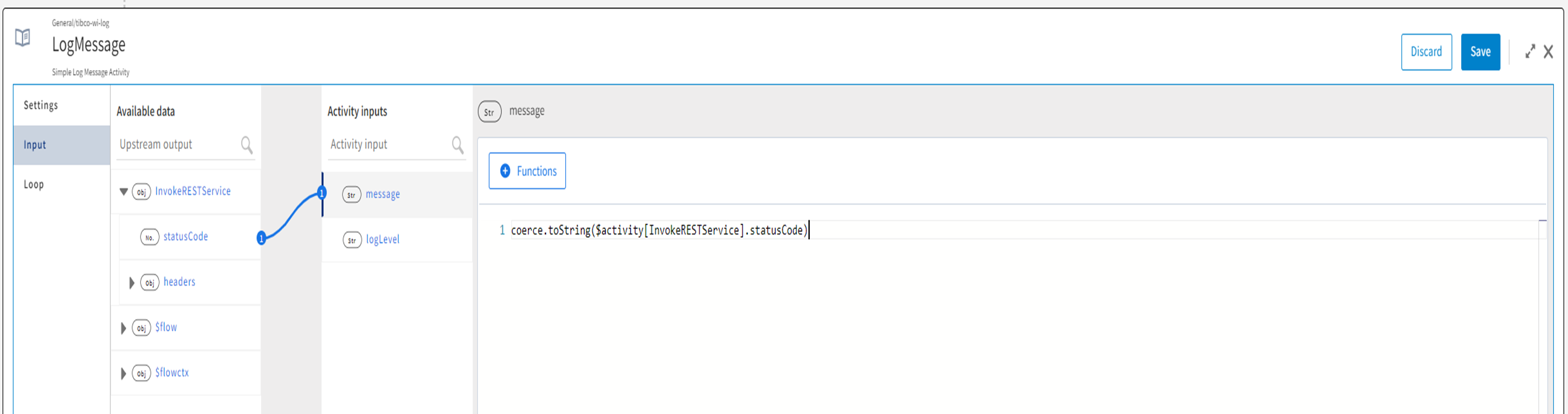Click the statusCode number type icon
Viewport: 1568px width, 414px height.
(x=149, y=237)
